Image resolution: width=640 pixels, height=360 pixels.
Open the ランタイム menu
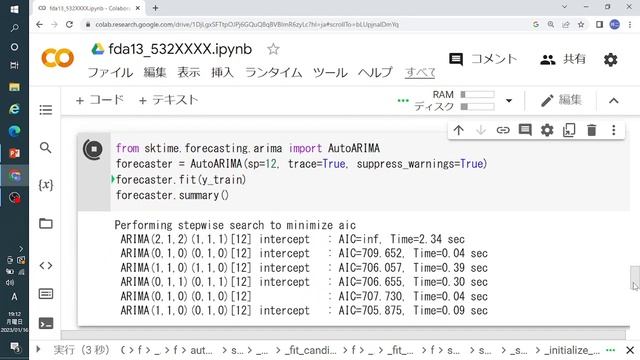[x=273, y=73]
